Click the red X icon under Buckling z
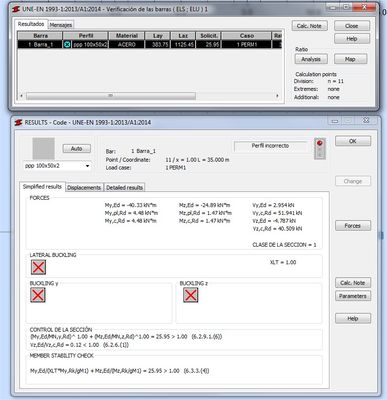This screenshot has height=400, width=387. [x=191, y=295]
